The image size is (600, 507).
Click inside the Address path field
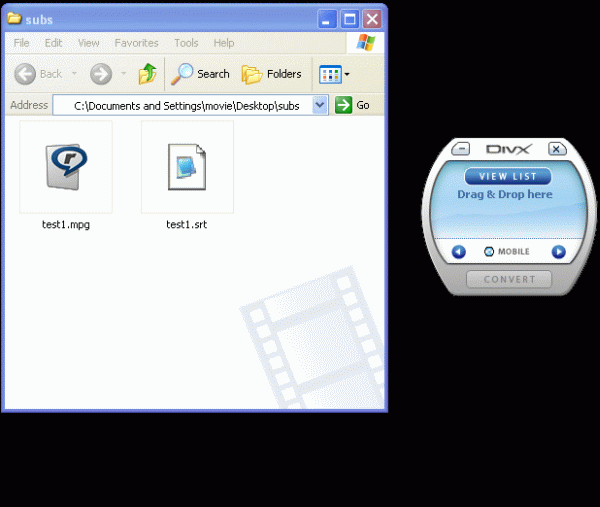[x=183, y=105]
